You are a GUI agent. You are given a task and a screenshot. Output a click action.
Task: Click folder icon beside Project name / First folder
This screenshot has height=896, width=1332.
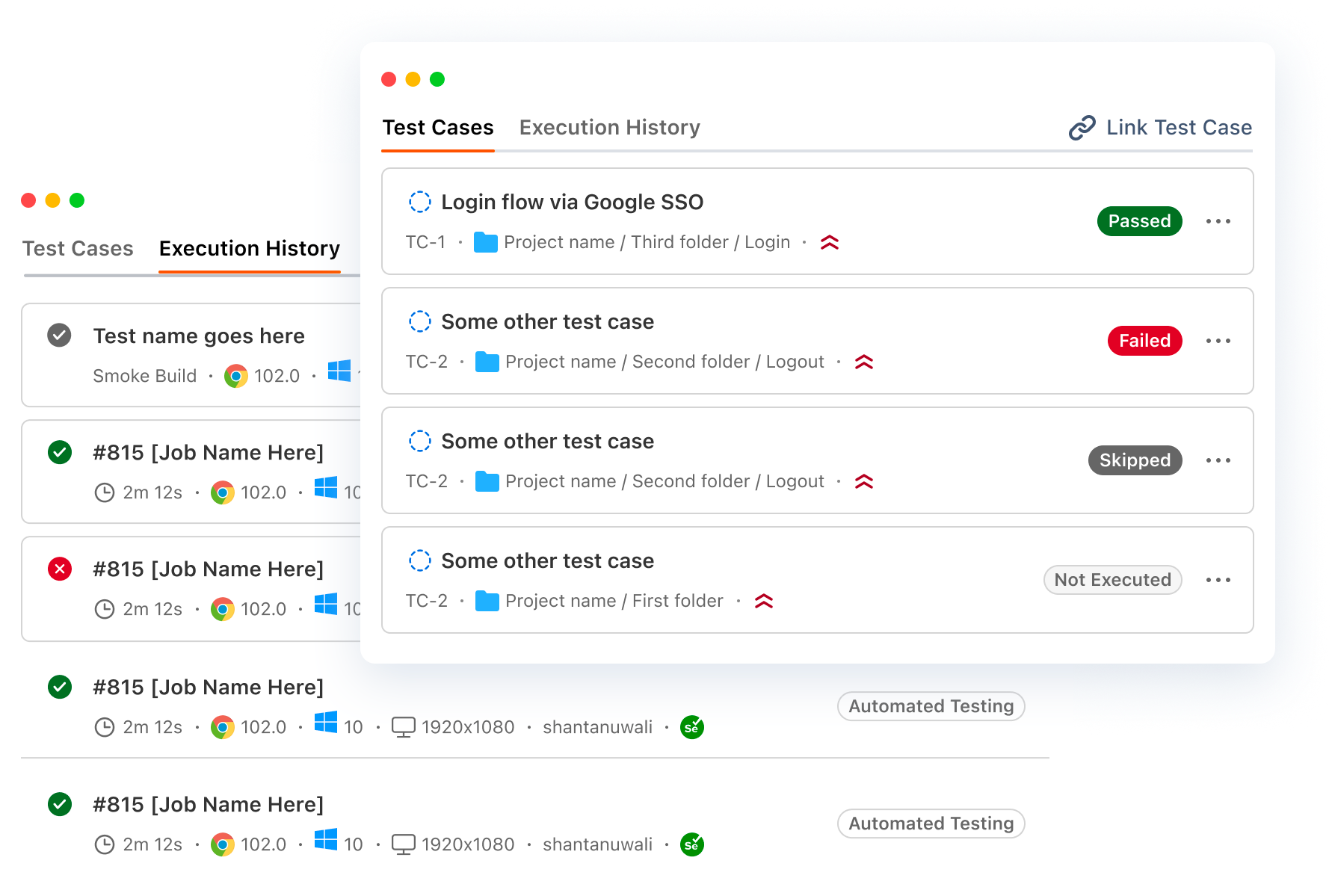click(x=487, y=602)
